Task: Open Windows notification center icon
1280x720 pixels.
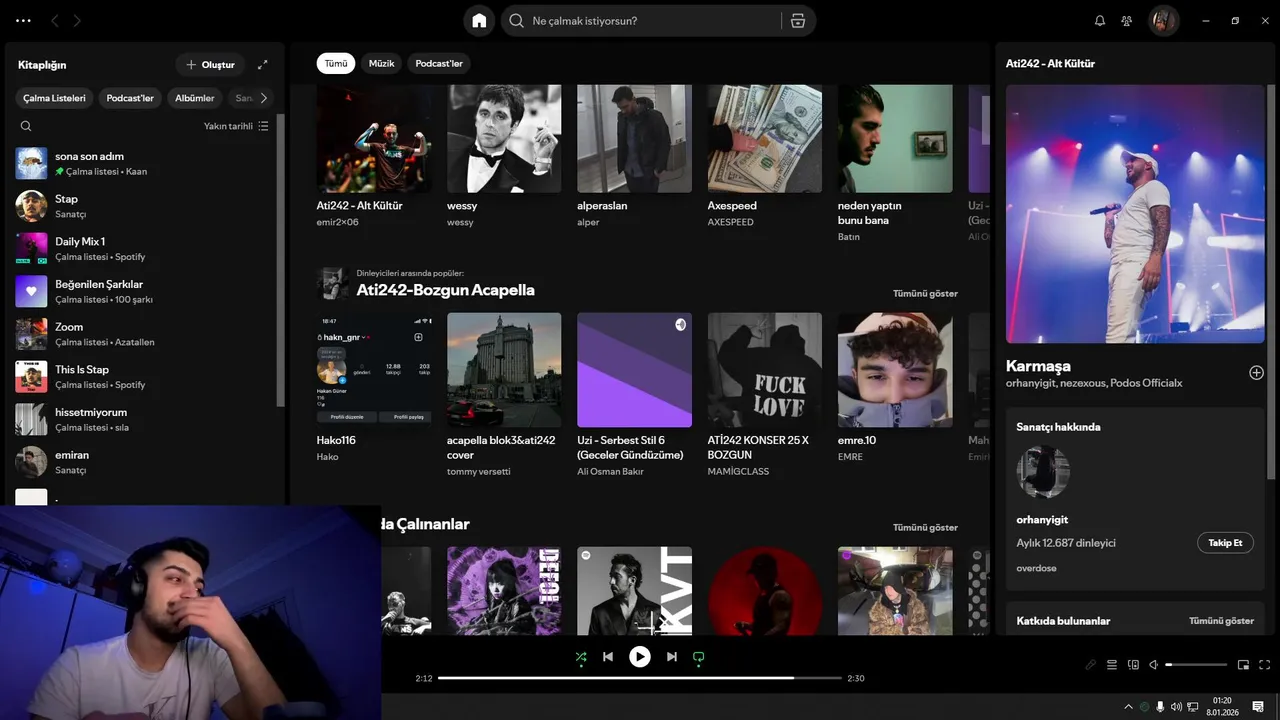Action: [1258, 706]
